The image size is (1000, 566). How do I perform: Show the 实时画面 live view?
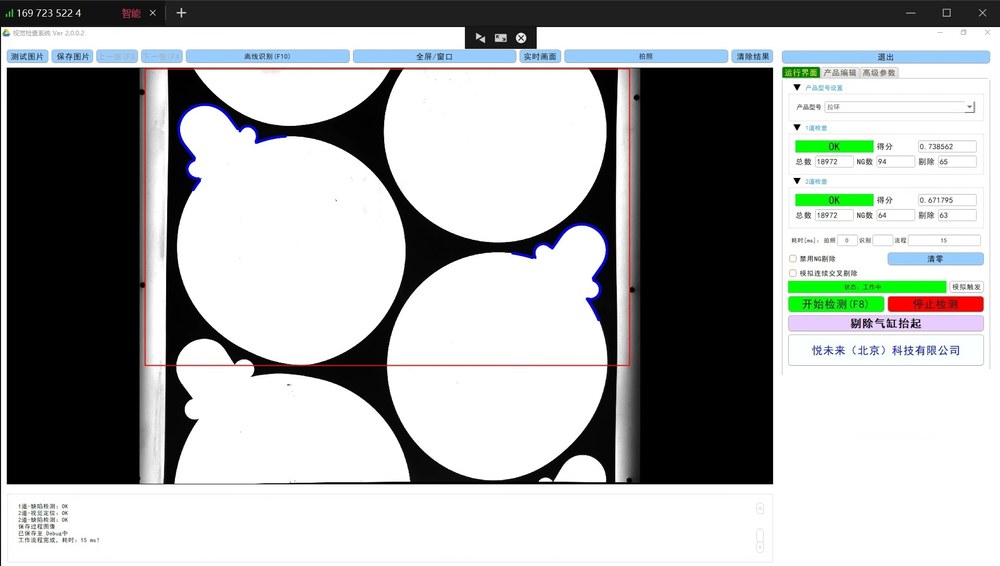tap(540, 57)
